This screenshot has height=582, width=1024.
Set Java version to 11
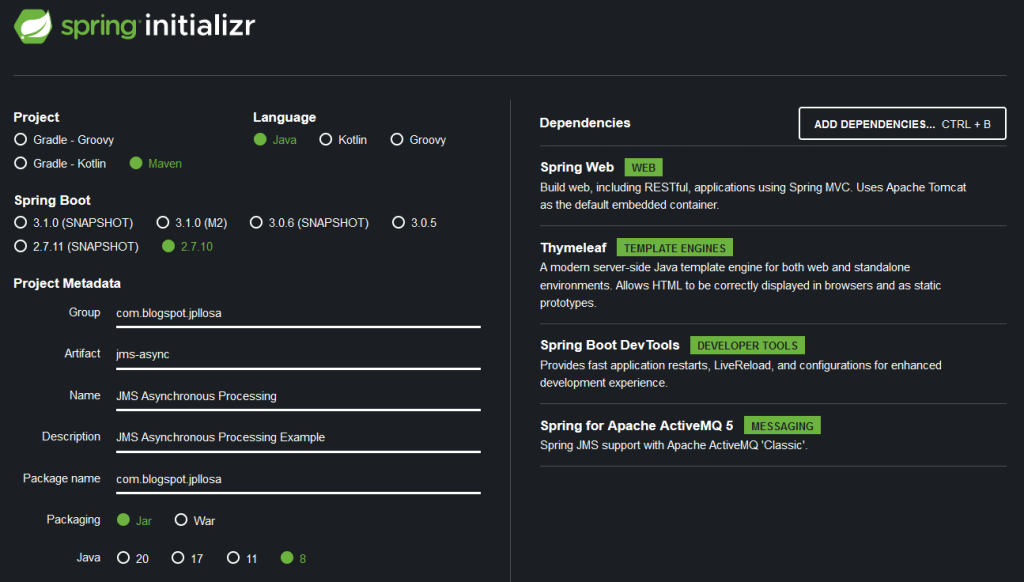coord(233,558)
